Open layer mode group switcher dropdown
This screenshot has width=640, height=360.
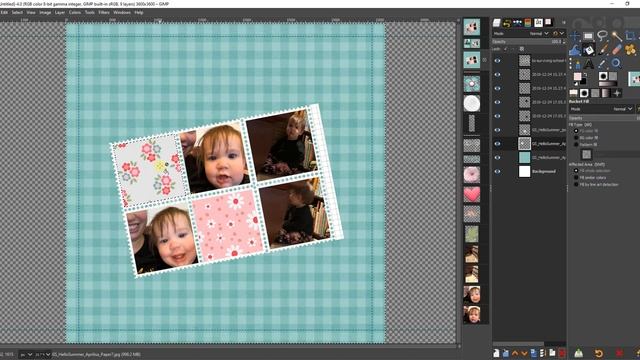point(558,33)
